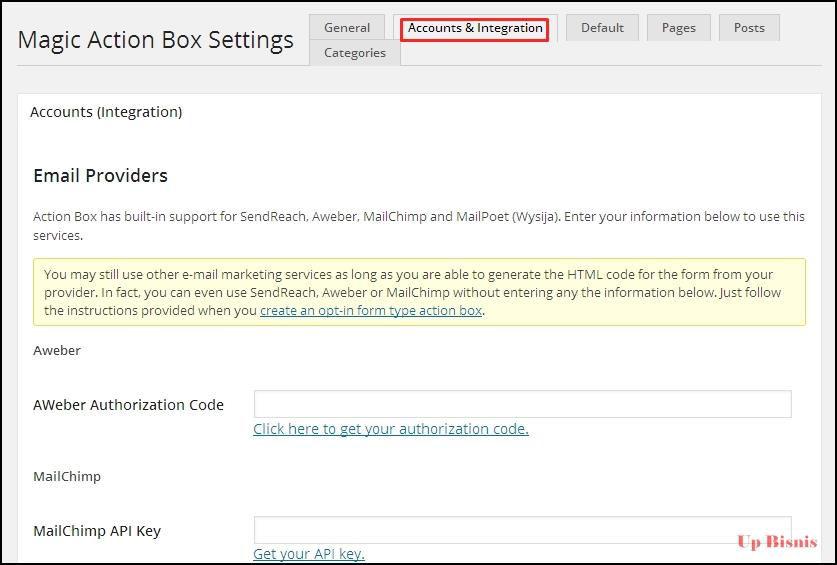Image resolution: width=837 pixels, height=565 pixels.
Task: Focus the AWeber Authorization Code field
Action: [523, 404]
